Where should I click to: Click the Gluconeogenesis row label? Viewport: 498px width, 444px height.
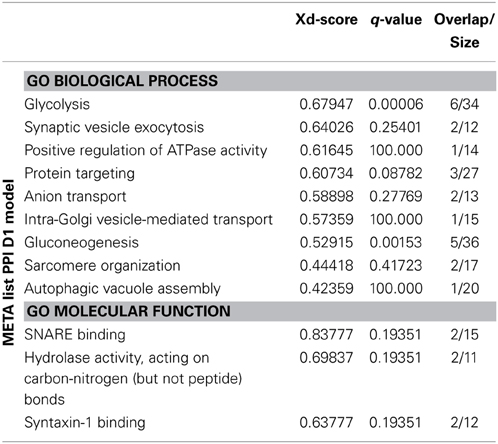81,243
